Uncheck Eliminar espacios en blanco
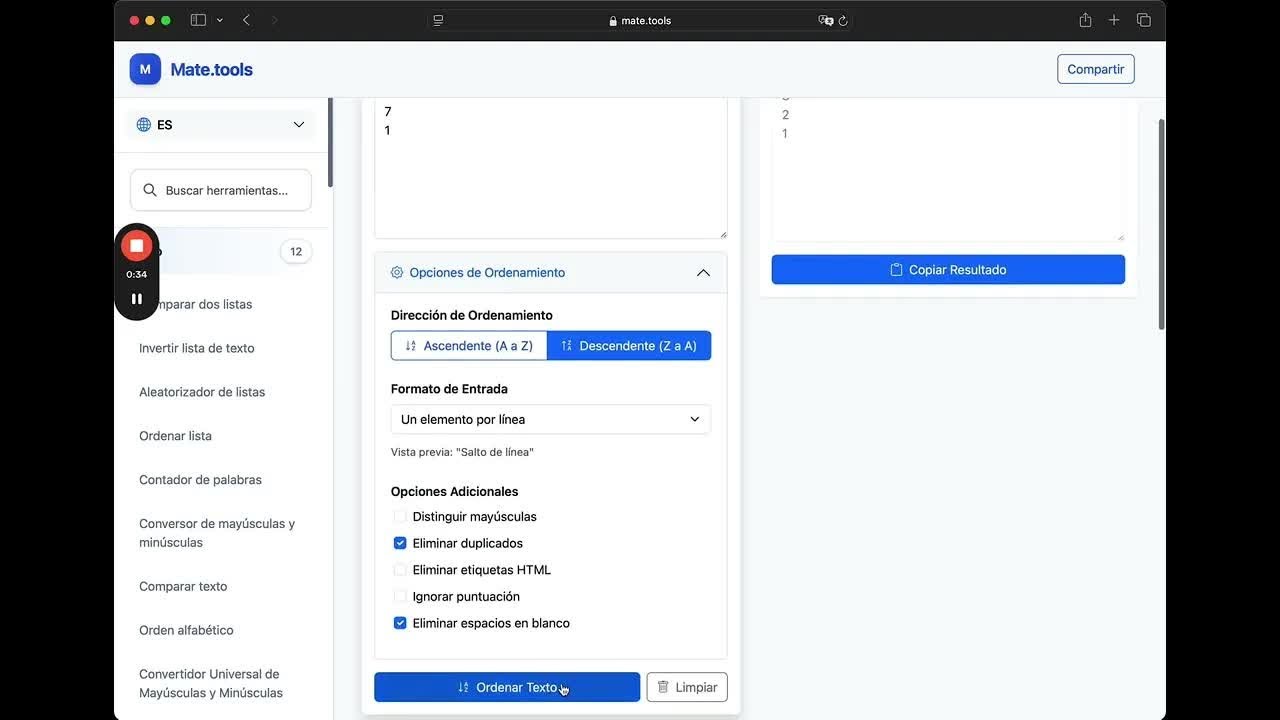This screenshot has height=720, width=1280. [x=400, y=623]
